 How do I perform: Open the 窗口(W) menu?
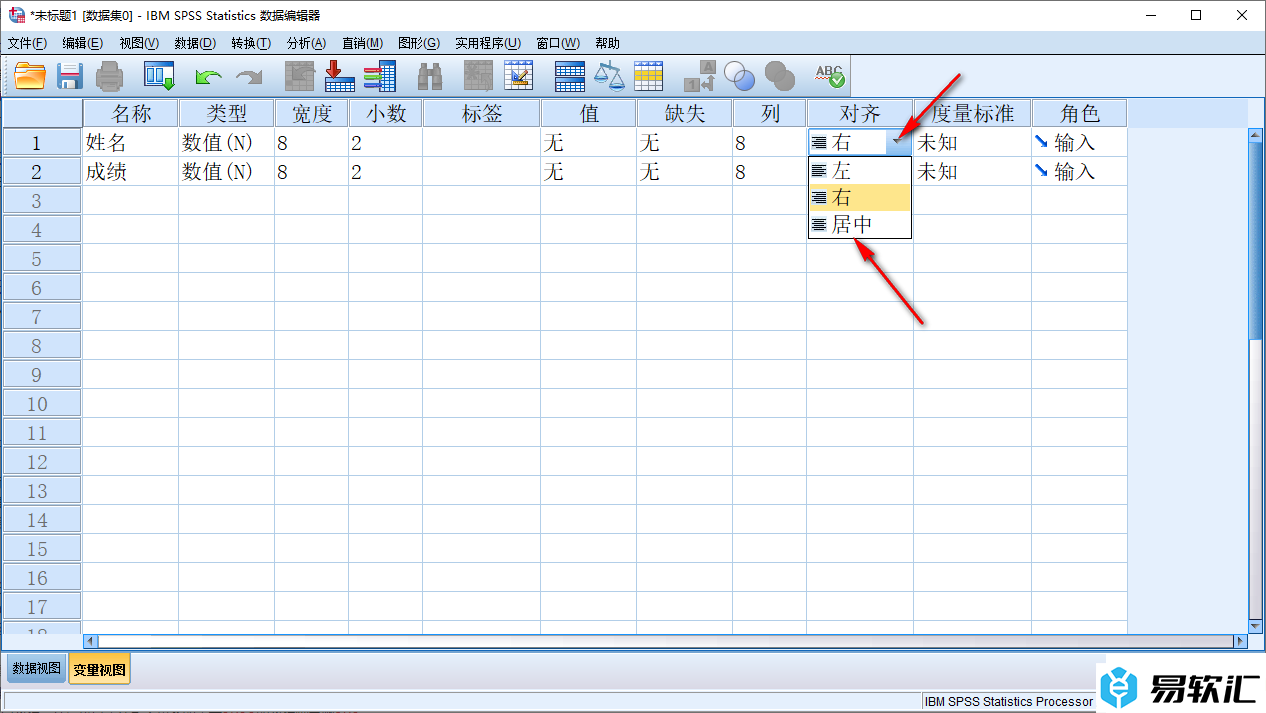pos(558,43)
